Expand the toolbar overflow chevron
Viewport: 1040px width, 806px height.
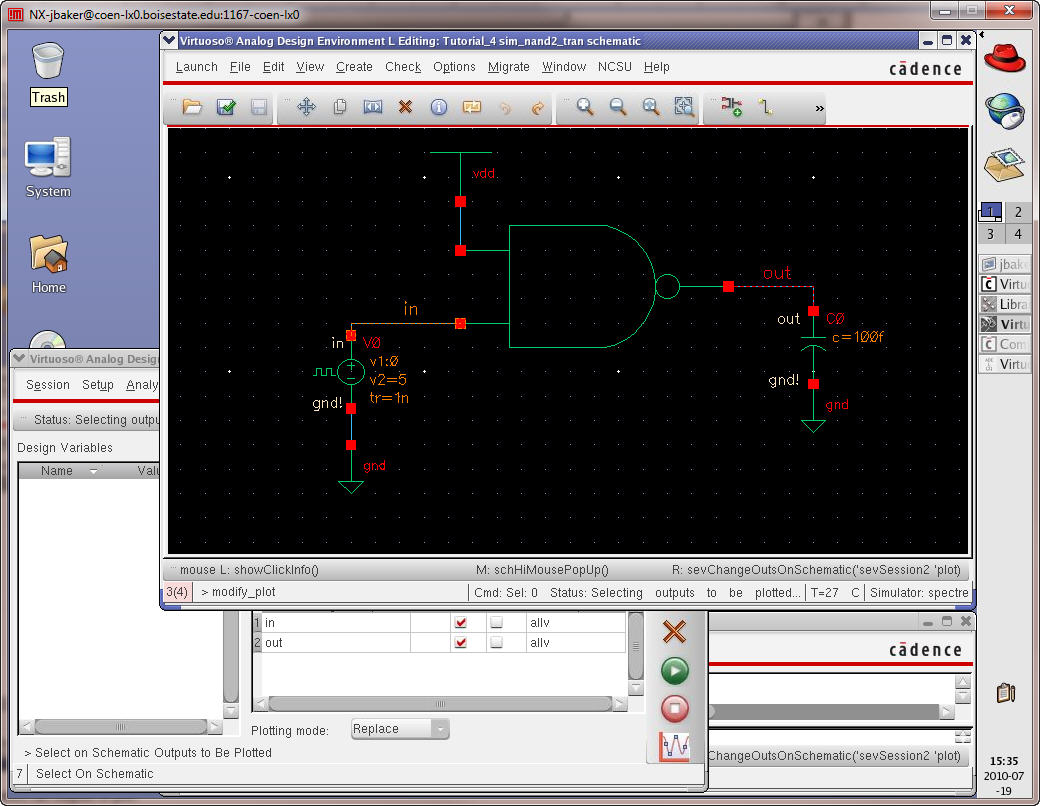coord(820,108)
